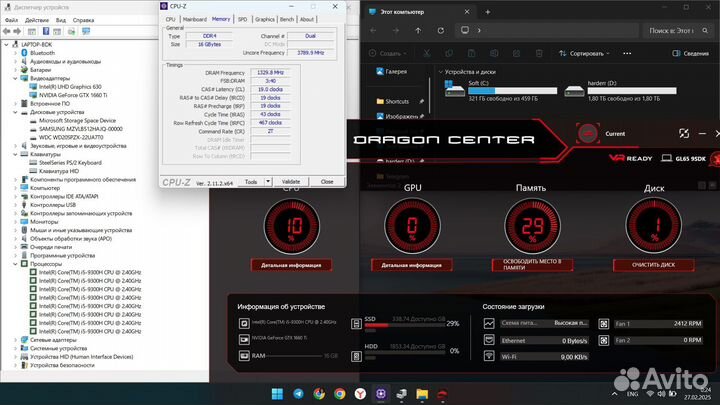Click the Explorer refresh icon
Screen dimensions: 720x405
click(x=441, y=30)
